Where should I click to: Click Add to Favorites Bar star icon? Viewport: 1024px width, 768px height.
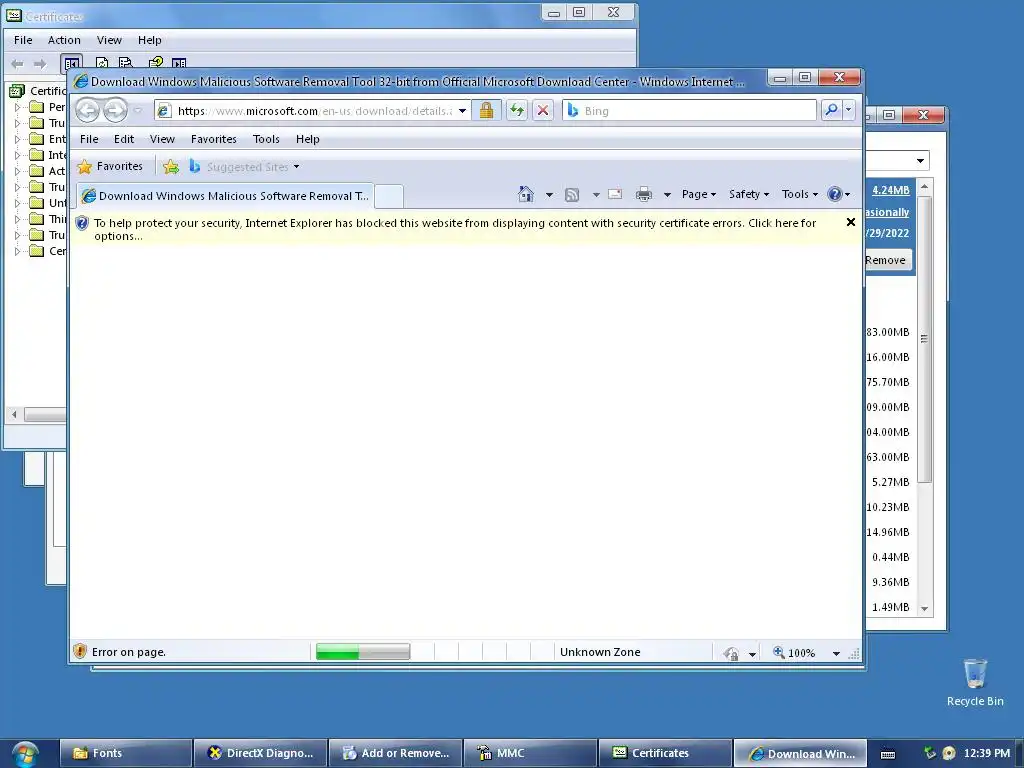point(170,167)
